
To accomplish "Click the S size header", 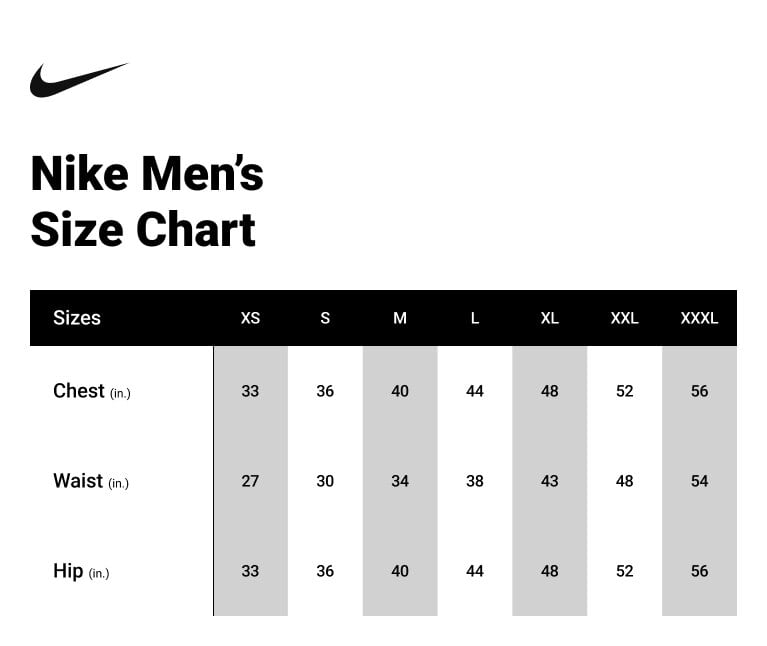I will click(325, 318).
